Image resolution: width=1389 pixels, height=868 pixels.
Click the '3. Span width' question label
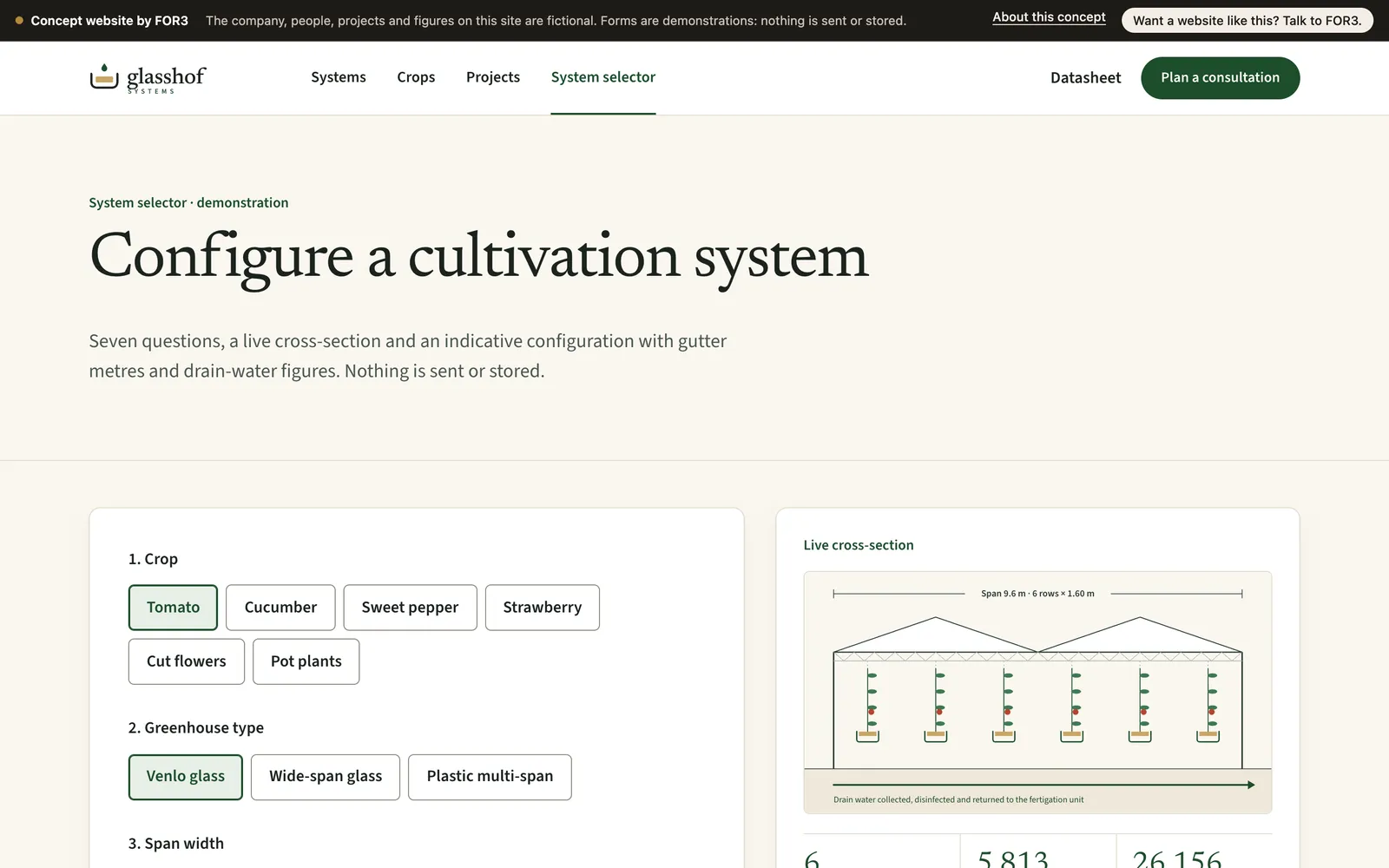176,844
